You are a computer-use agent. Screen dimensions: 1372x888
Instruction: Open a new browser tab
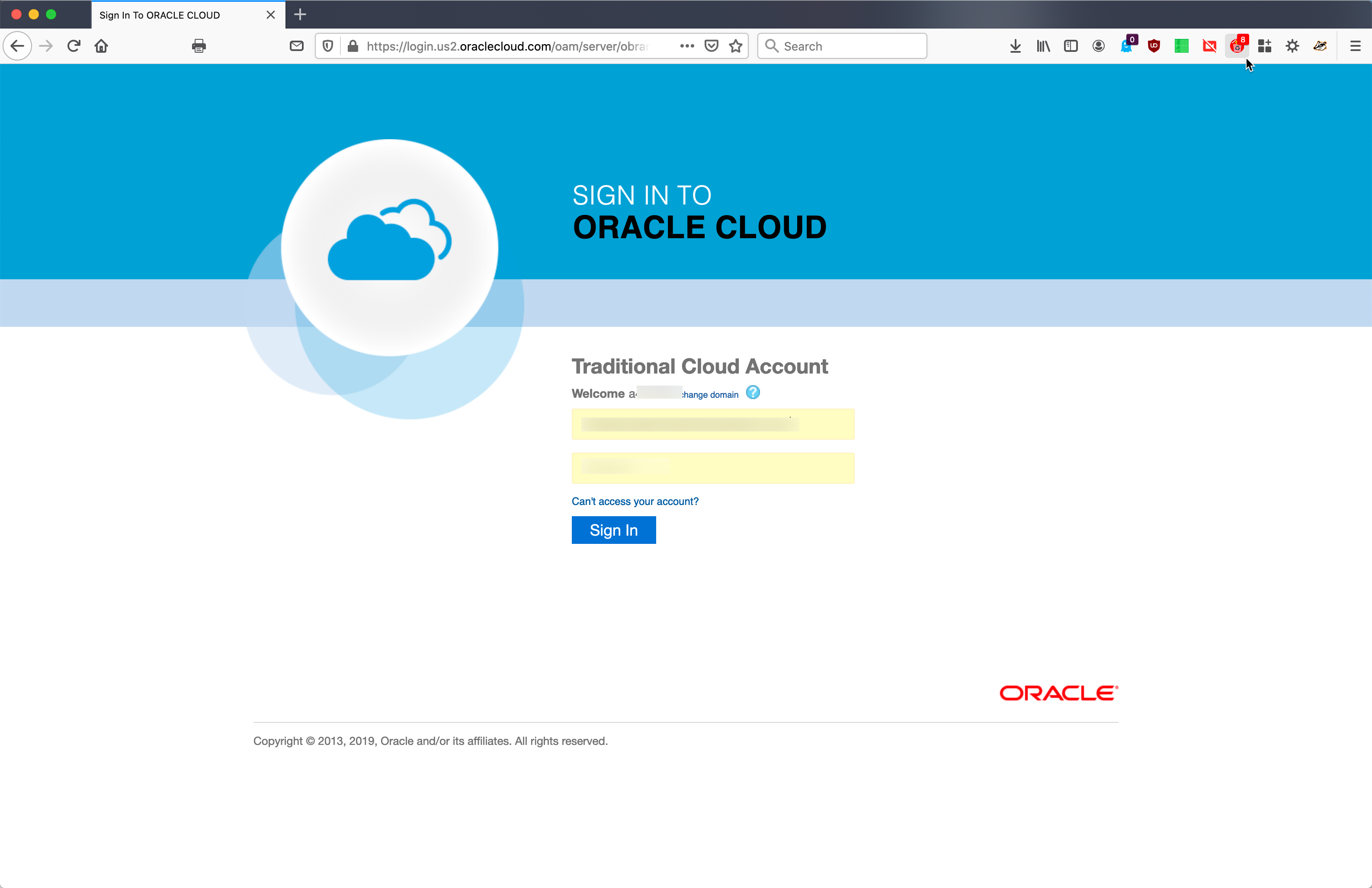pyautogui.click(x=300, y=15)
